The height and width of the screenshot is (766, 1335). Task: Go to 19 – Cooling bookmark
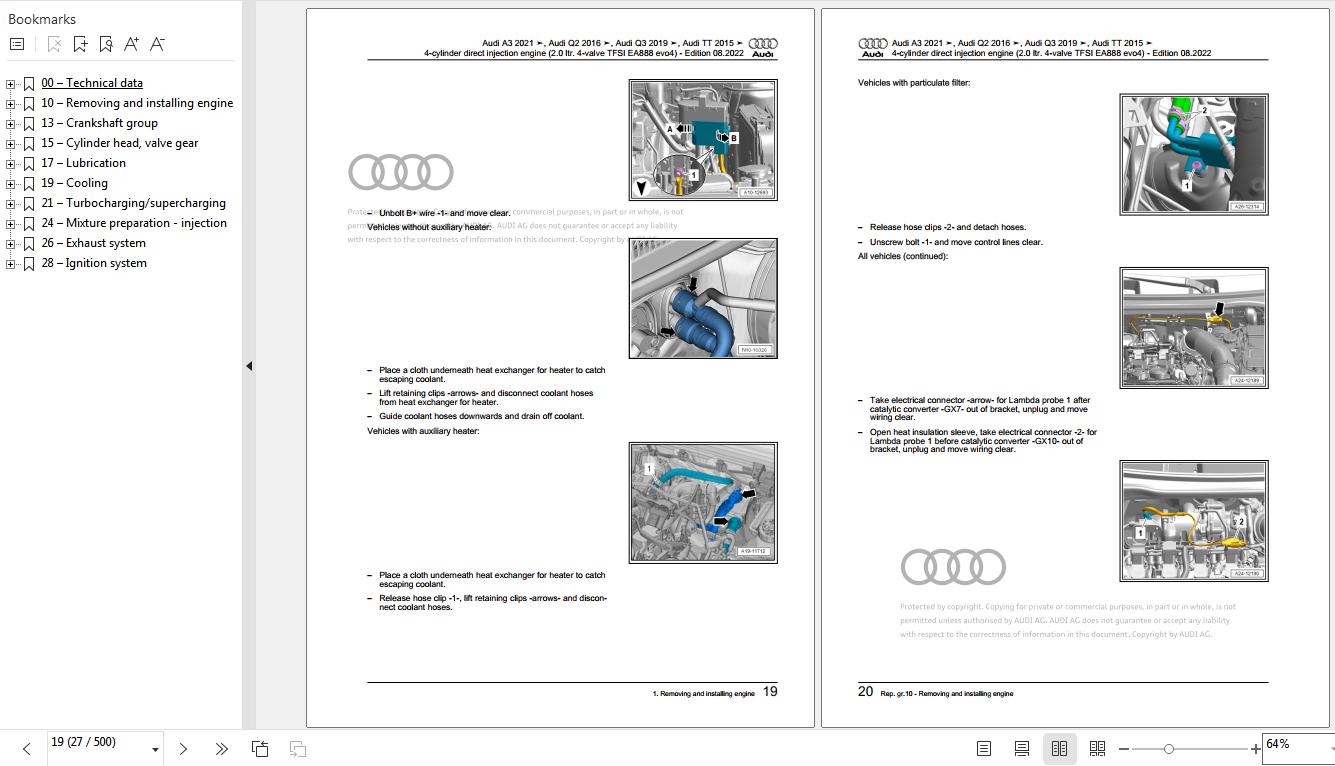tap(74, 183)
